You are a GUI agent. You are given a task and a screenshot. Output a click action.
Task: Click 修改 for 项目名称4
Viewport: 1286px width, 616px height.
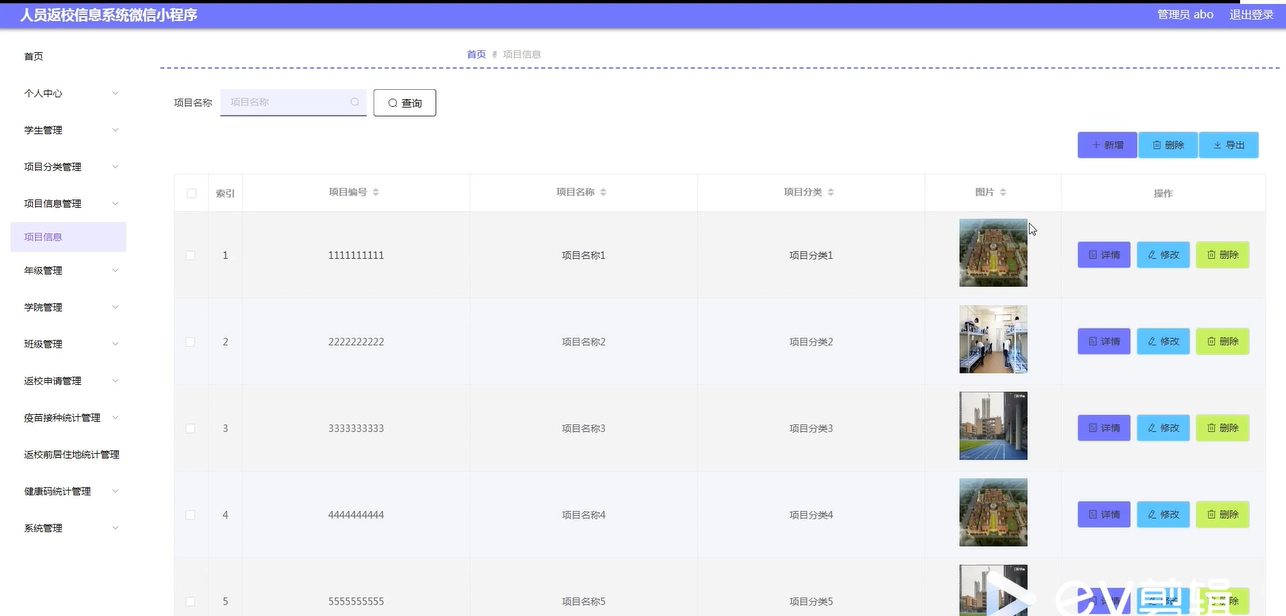(x=1163, y=514)
